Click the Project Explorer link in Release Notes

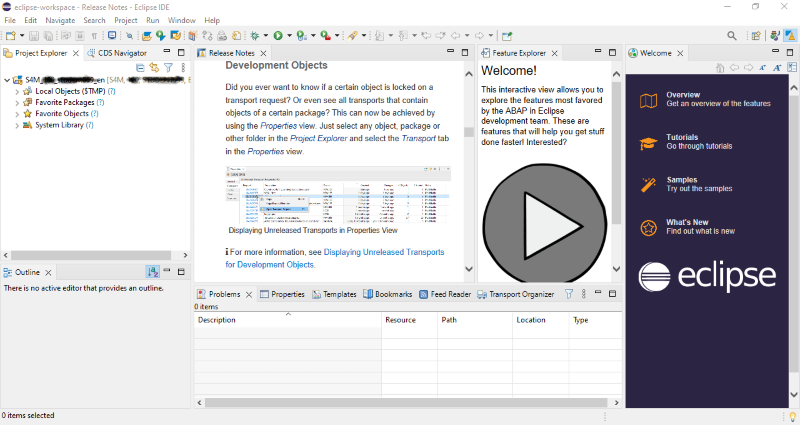point(318,138)
